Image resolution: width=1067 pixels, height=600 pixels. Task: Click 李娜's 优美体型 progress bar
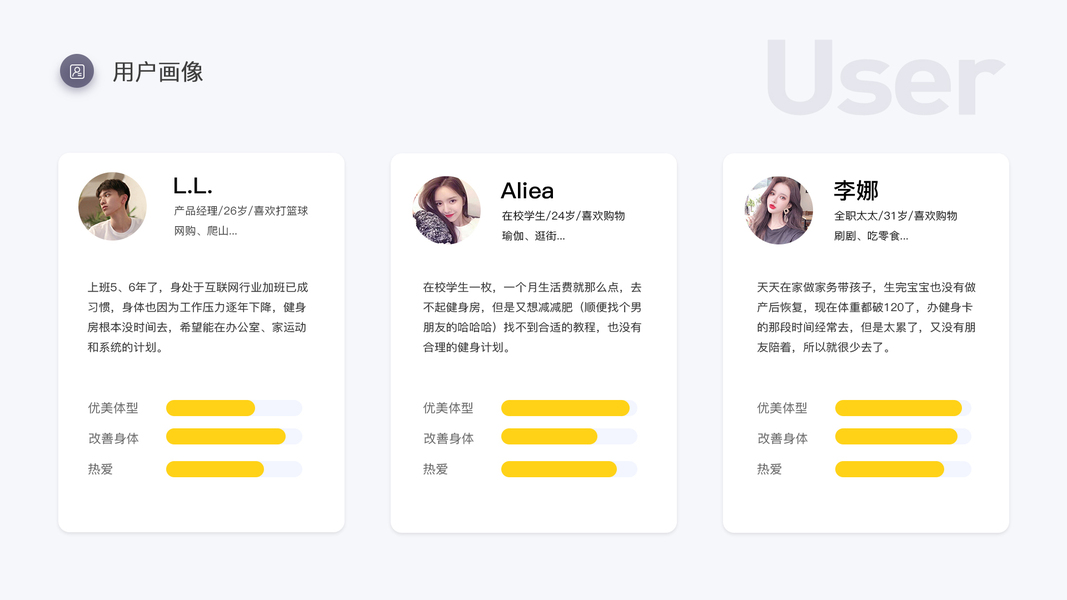point(902,408)
